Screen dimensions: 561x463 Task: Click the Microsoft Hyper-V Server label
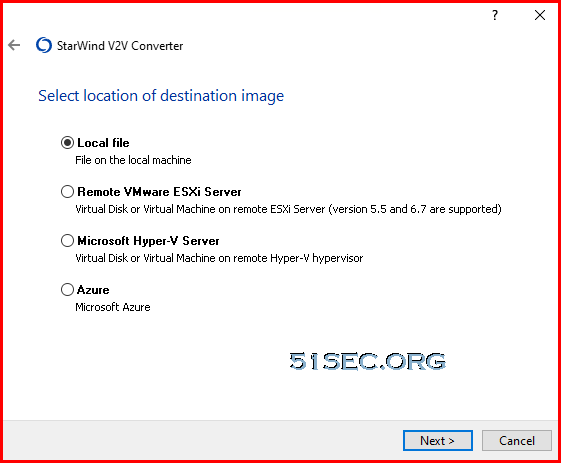pyautogui.click(x=148, y=241)
